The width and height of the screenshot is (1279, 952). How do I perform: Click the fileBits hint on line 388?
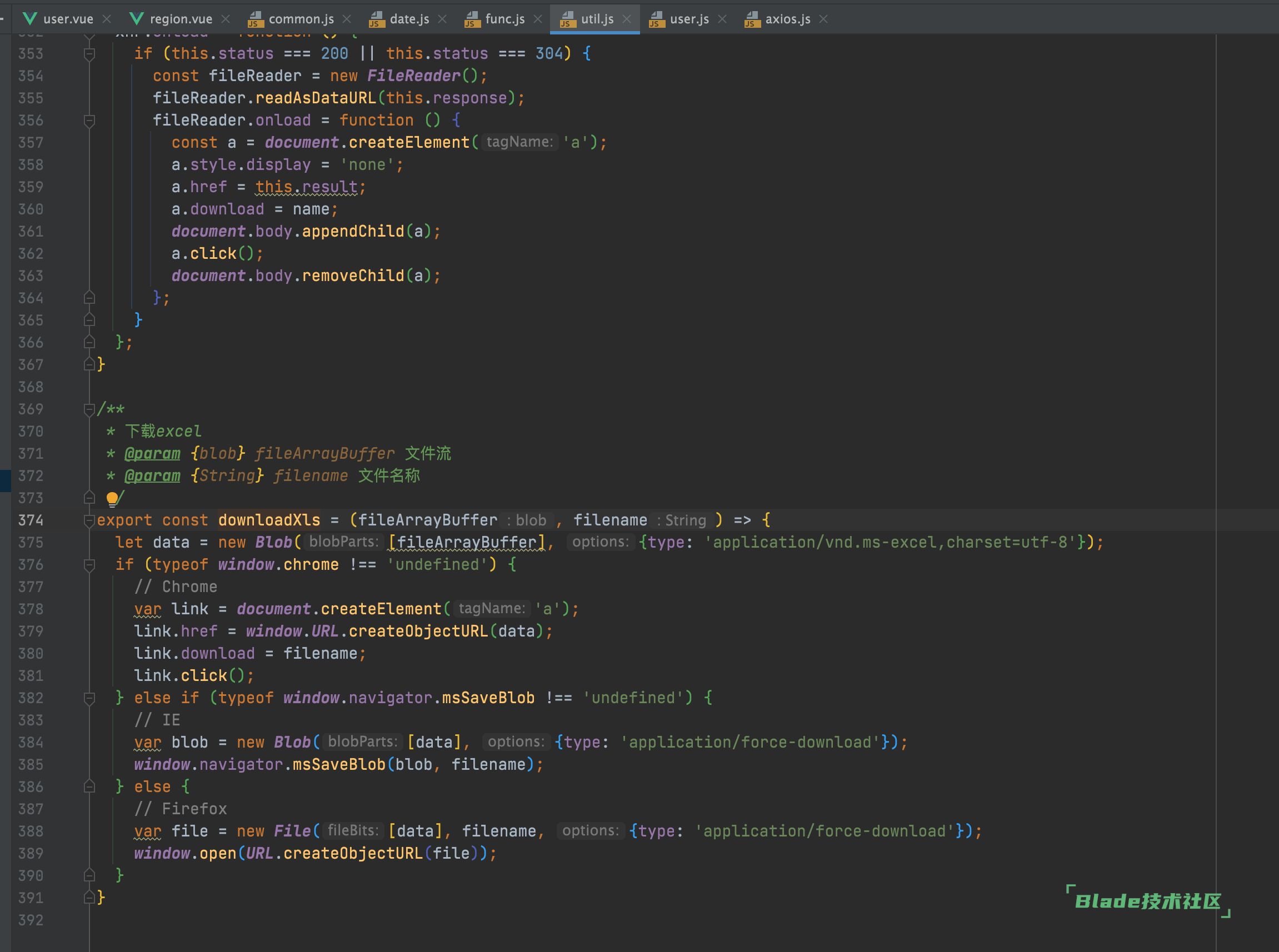tap(353, 831)
